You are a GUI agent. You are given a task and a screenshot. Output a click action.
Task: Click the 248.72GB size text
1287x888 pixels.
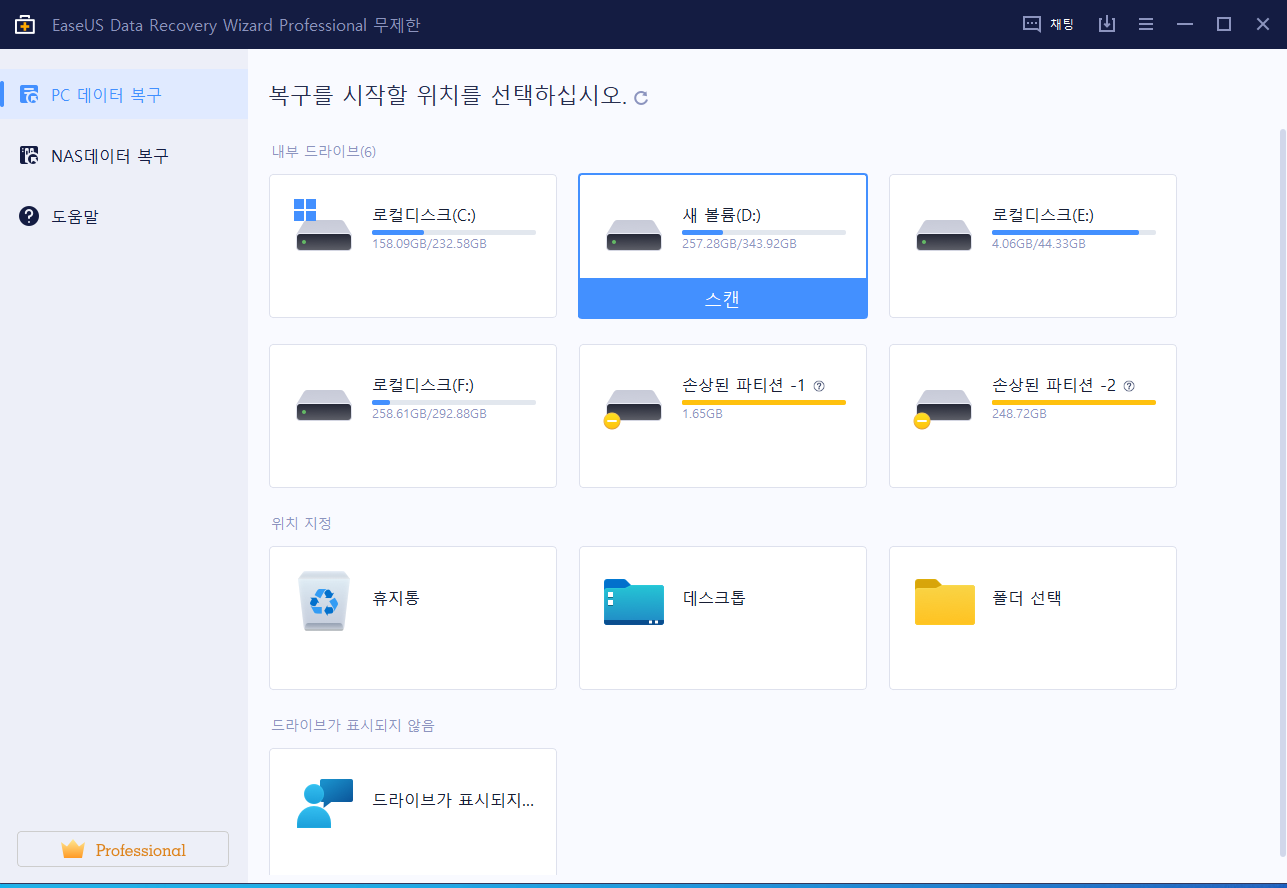coord(1018,413)
